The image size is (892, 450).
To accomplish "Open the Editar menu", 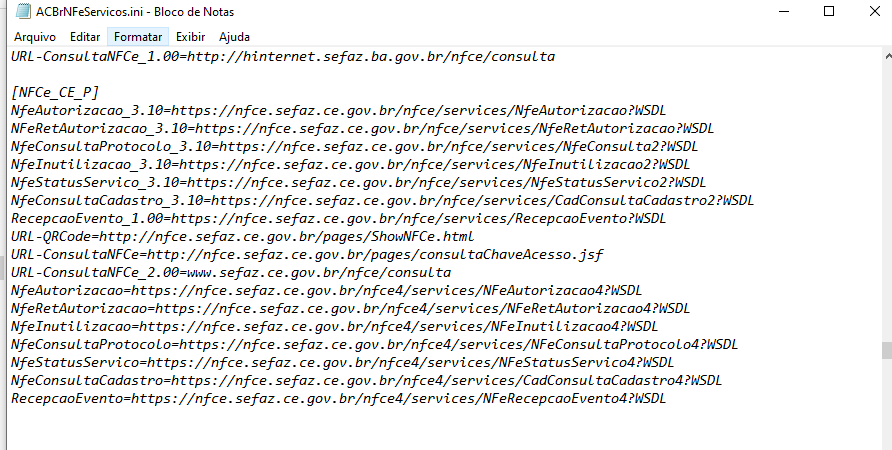I will 85,37.
